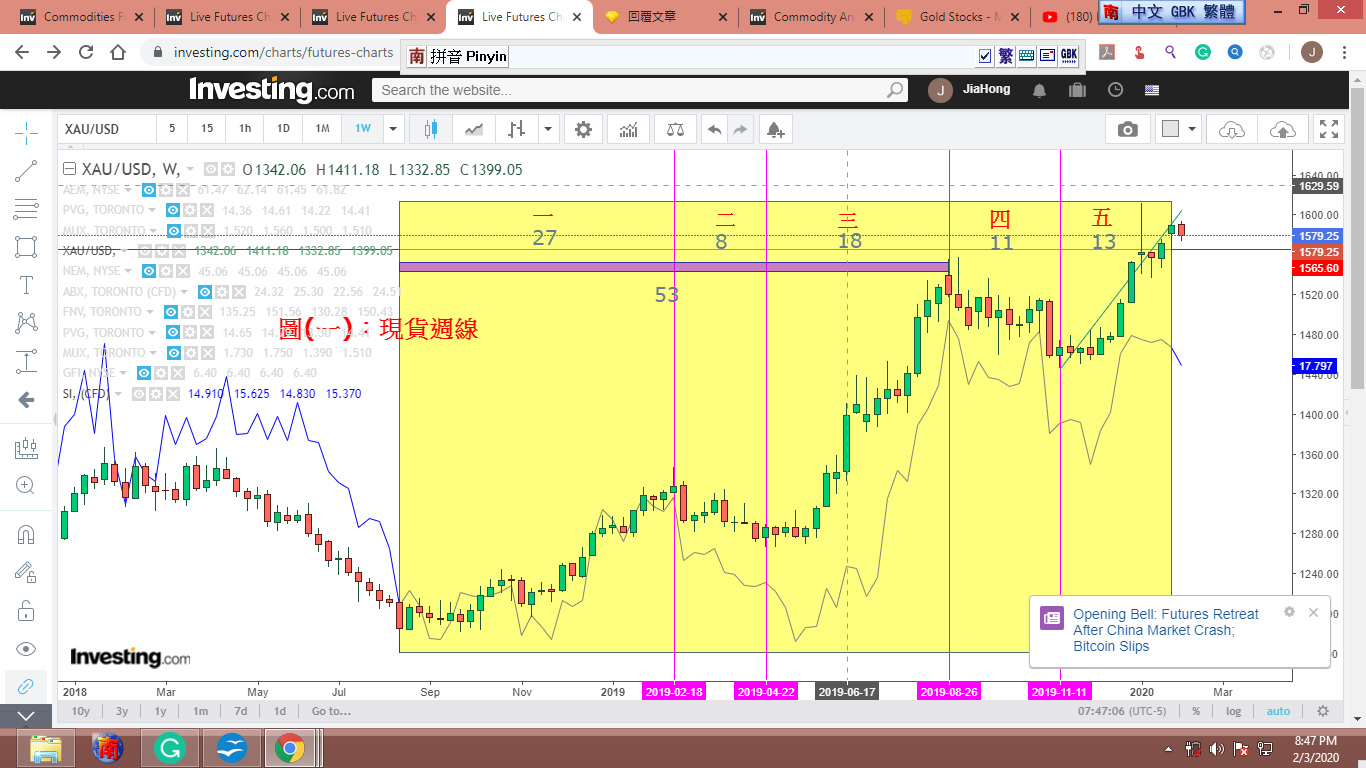
Task: Click the website search input field
Action: 630,90
